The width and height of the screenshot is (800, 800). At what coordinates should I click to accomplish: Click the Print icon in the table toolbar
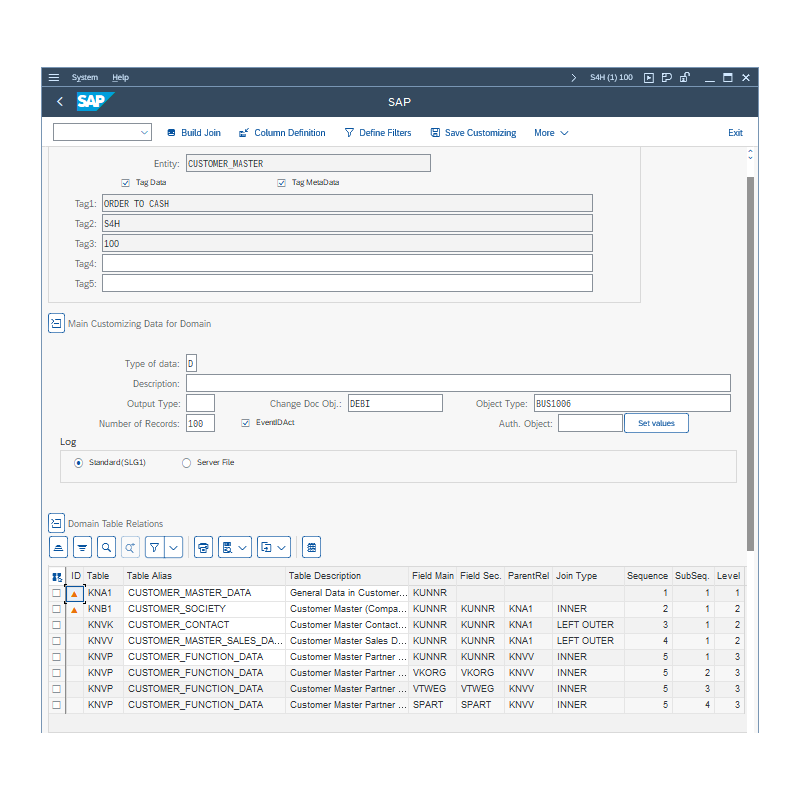point(203,547)
